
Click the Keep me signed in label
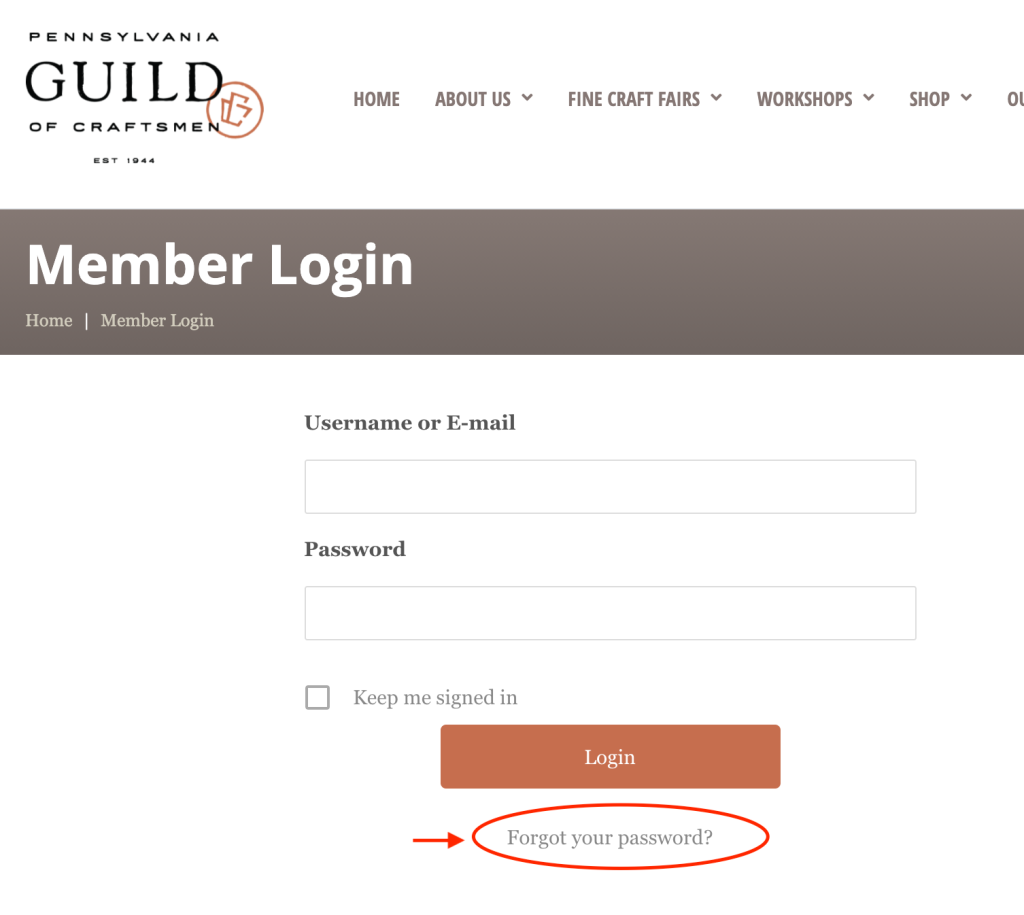[x=435, y=698]
